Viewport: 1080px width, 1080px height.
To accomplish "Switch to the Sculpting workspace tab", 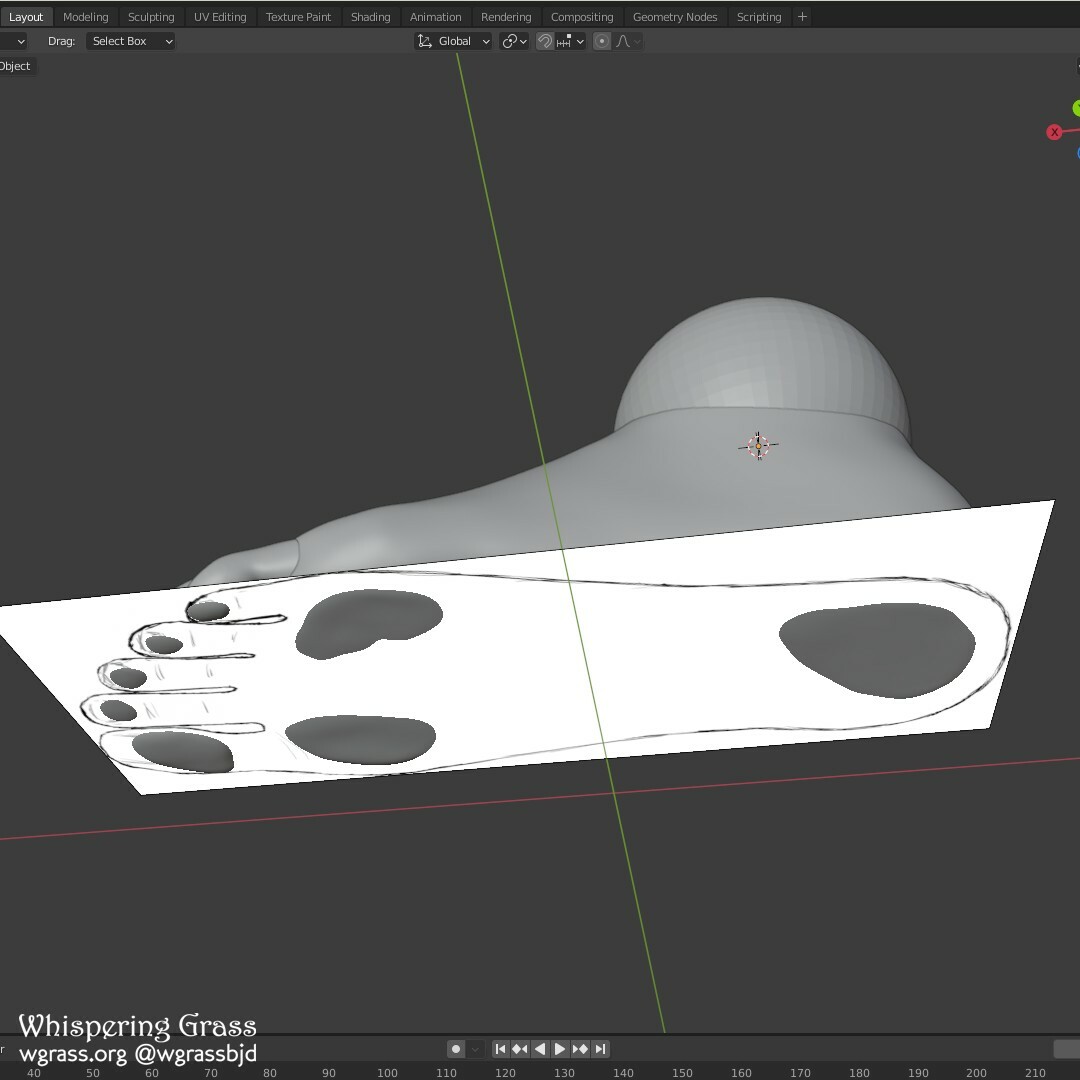I will [151, 17].
